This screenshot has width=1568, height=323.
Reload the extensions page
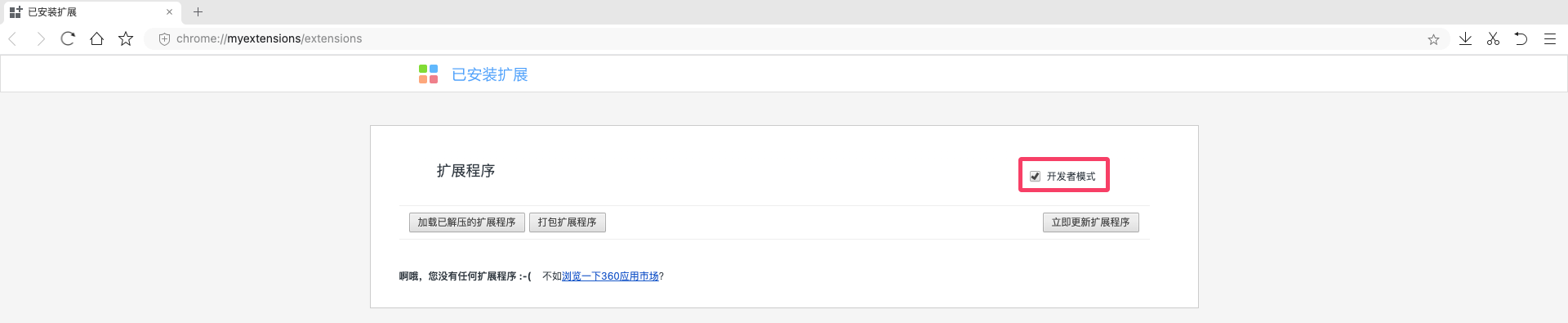68,38
